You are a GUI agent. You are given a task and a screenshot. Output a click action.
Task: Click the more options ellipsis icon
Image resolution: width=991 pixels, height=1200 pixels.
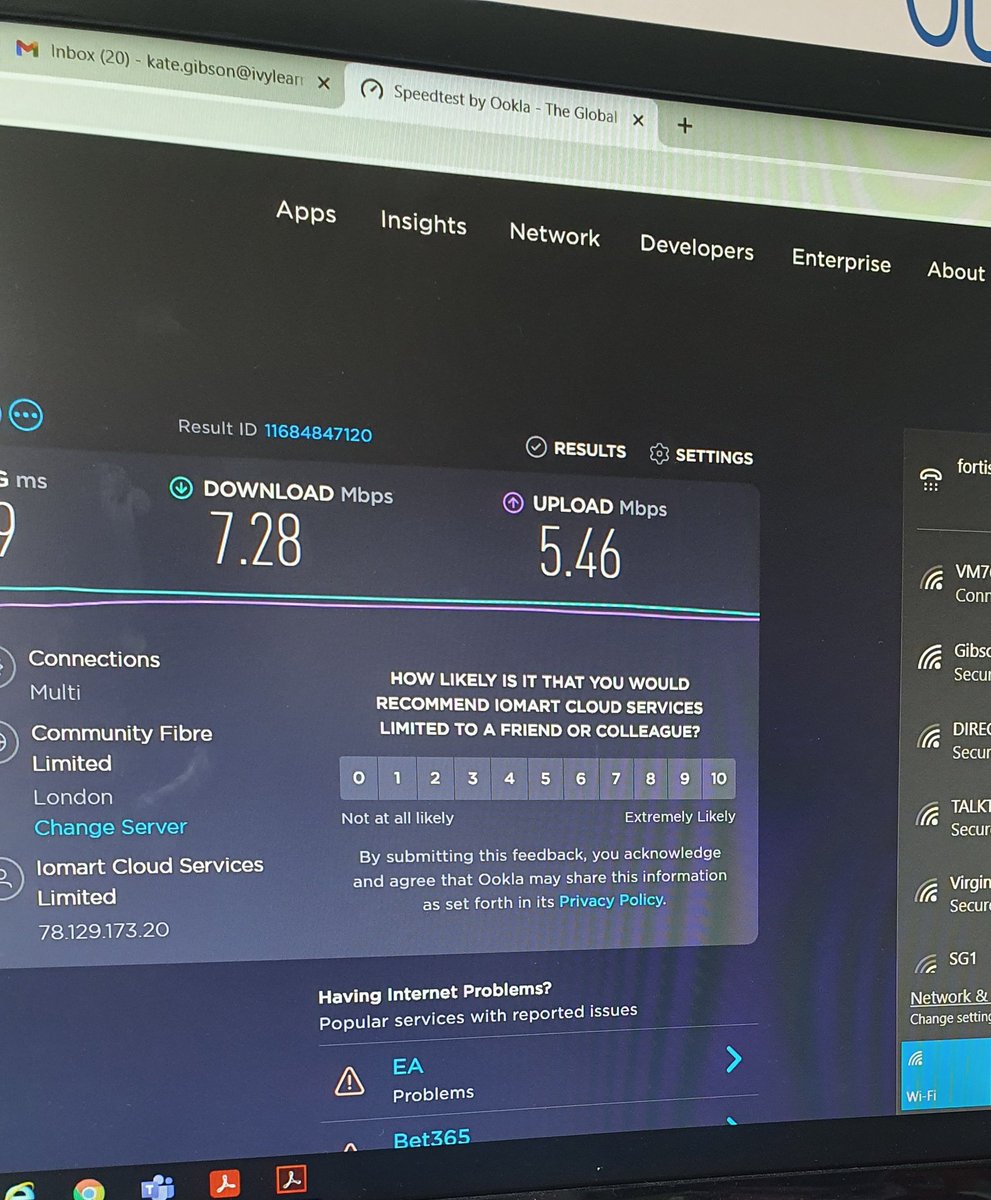click(x=25, y=415)
